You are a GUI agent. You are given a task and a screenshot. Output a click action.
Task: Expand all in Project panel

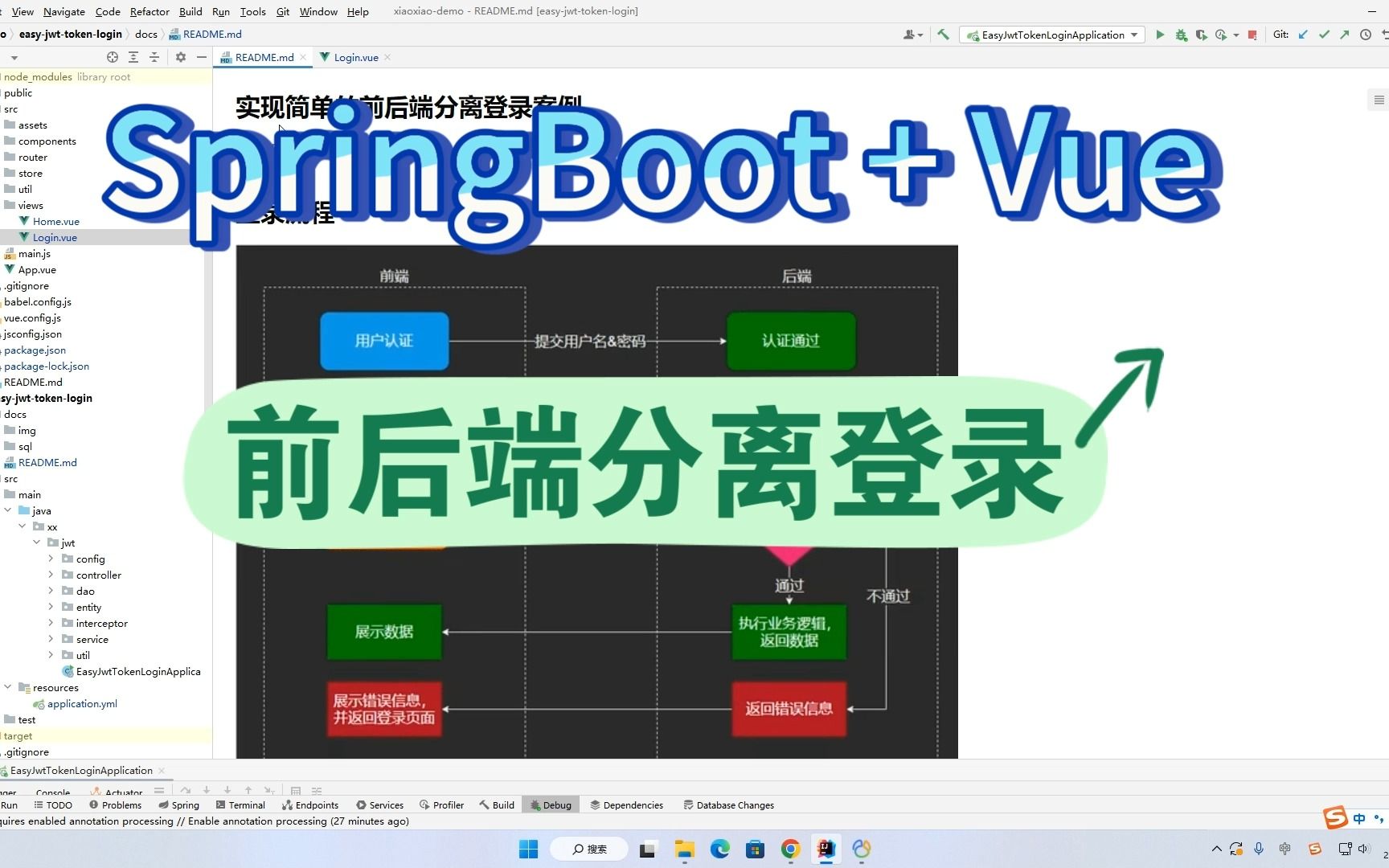point(133,57)
